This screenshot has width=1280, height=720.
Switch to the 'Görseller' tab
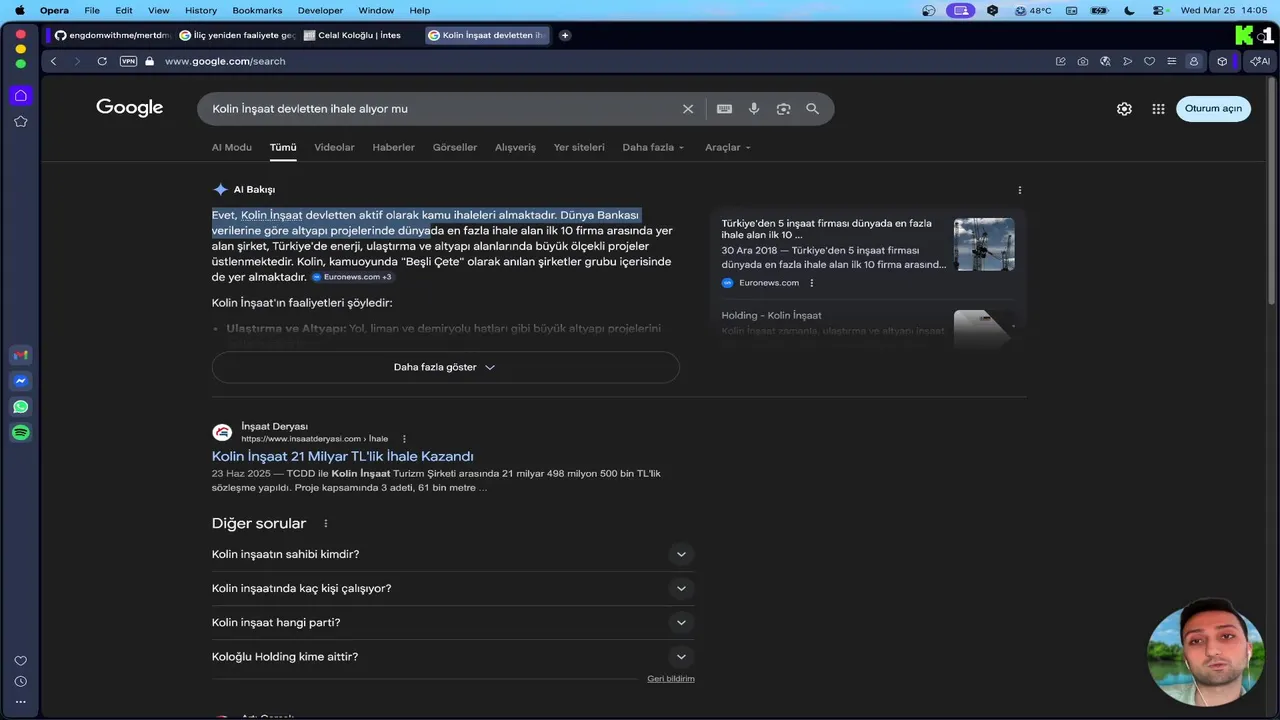[x=455, y=147]
